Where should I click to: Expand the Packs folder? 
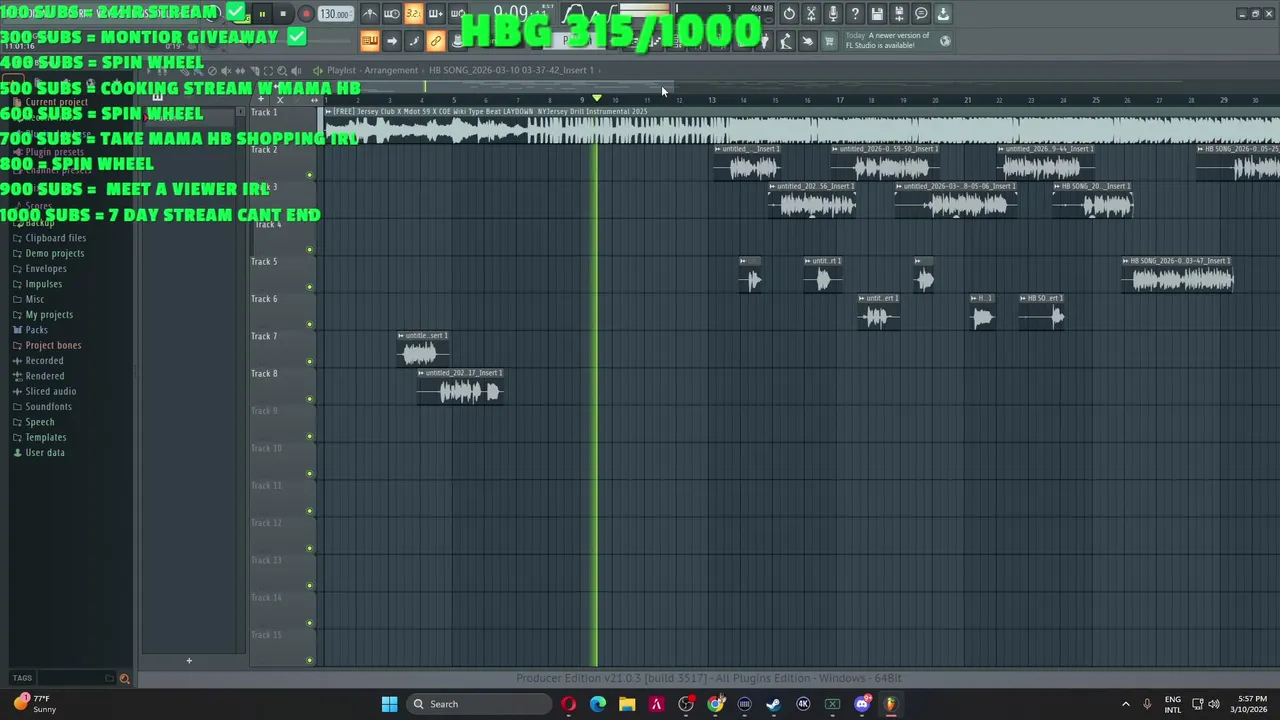coord(36,330)
